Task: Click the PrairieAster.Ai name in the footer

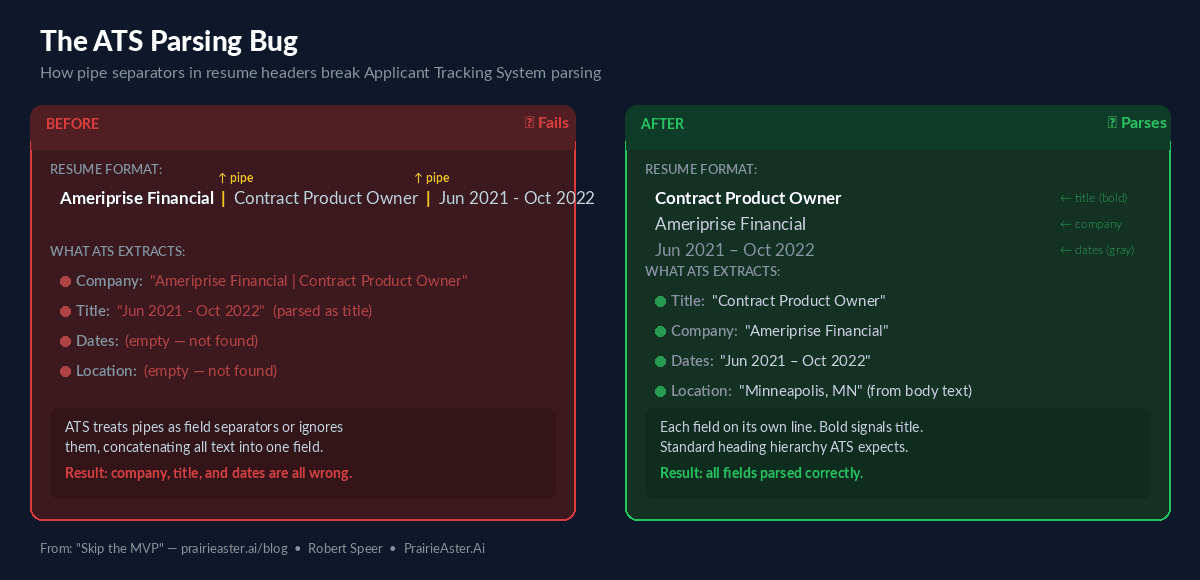Action: point(444,548)
